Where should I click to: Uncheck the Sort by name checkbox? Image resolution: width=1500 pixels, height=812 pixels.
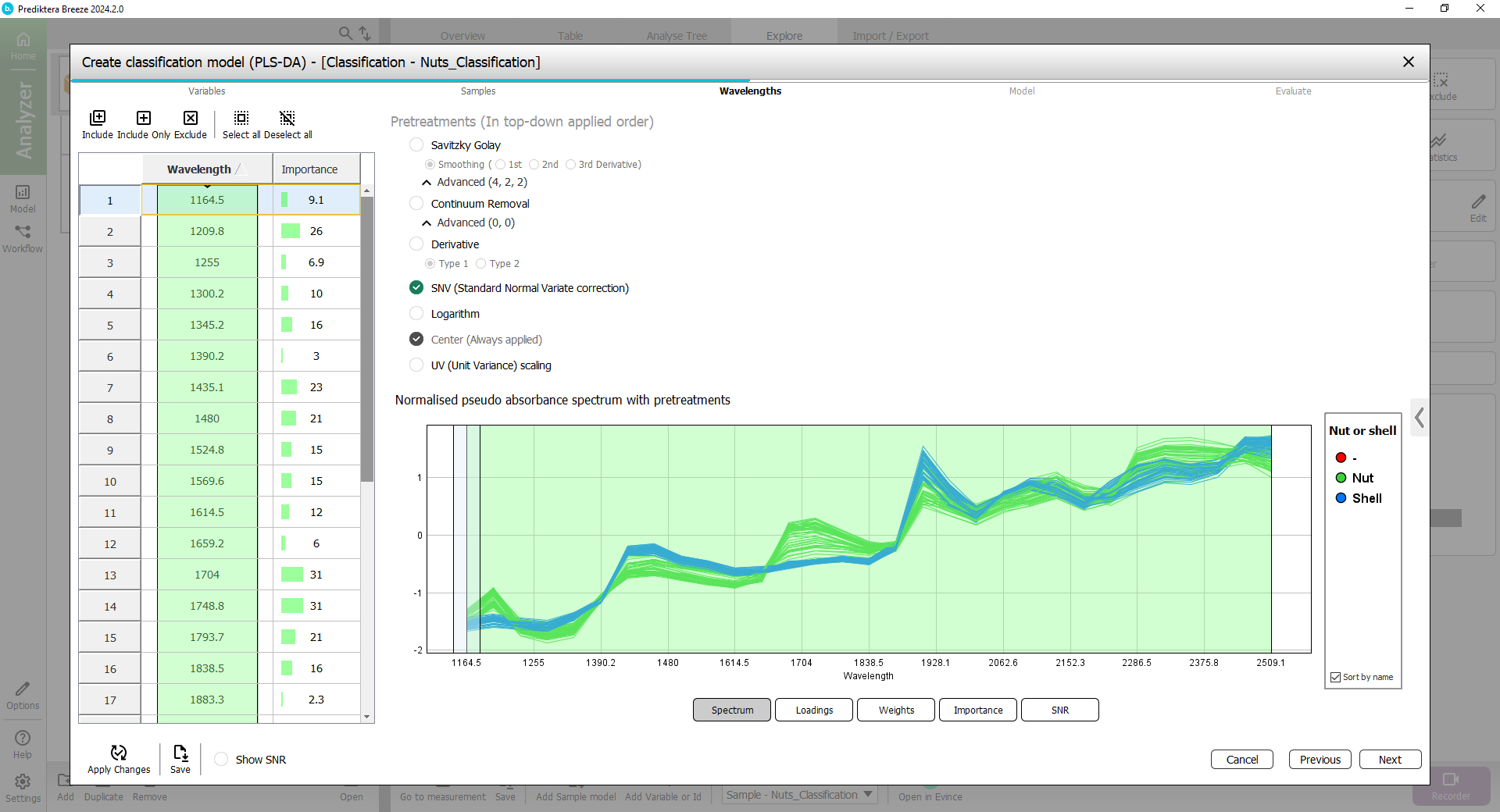pyautogui.click(x=1336, y=677)
